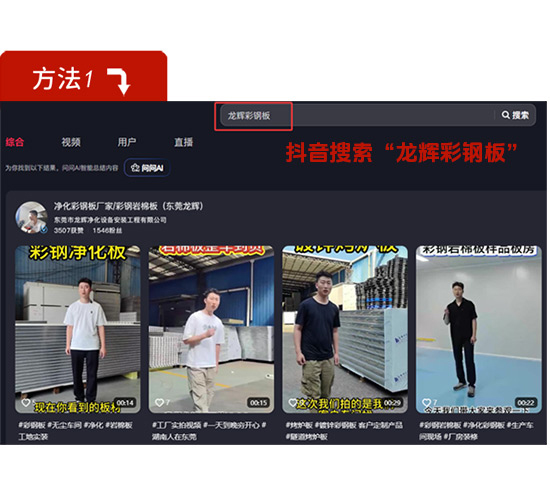The height and width of the screenshot is (487, 550).
Task: Open the 彩钢净化板 video thumbnail
Action: point(78,329)
